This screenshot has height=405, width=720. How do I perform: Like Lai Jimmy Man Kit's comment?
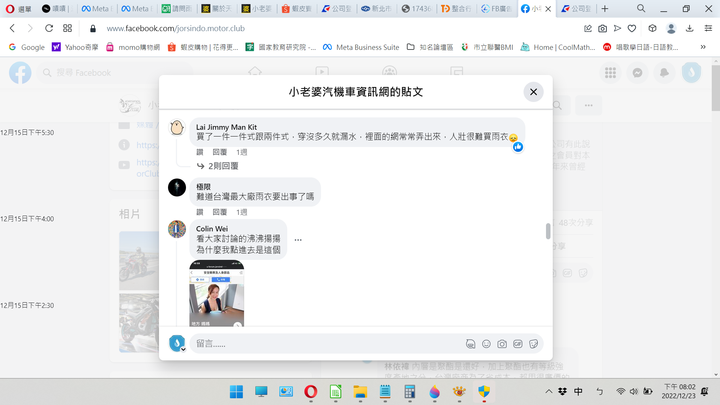coord(200,152)
